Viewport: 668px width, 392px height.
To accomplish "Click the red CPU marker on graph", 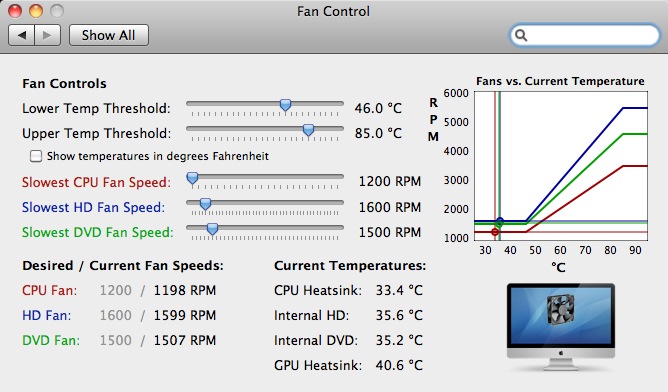I will click(x=495, y=232).
